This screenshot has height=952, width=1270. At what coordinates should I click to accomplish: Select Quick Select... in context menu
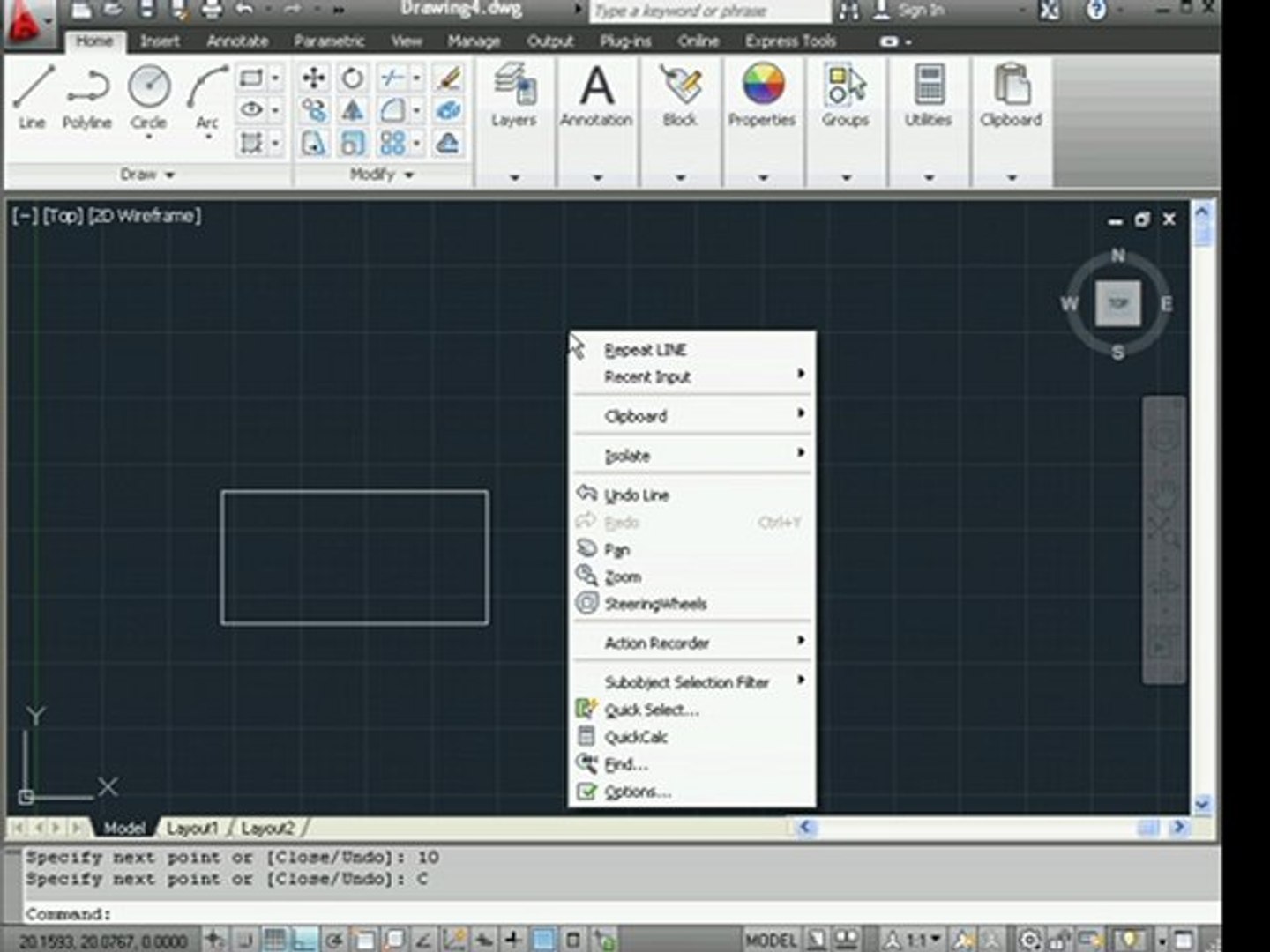pyautogui.click(x=692, y=709)
